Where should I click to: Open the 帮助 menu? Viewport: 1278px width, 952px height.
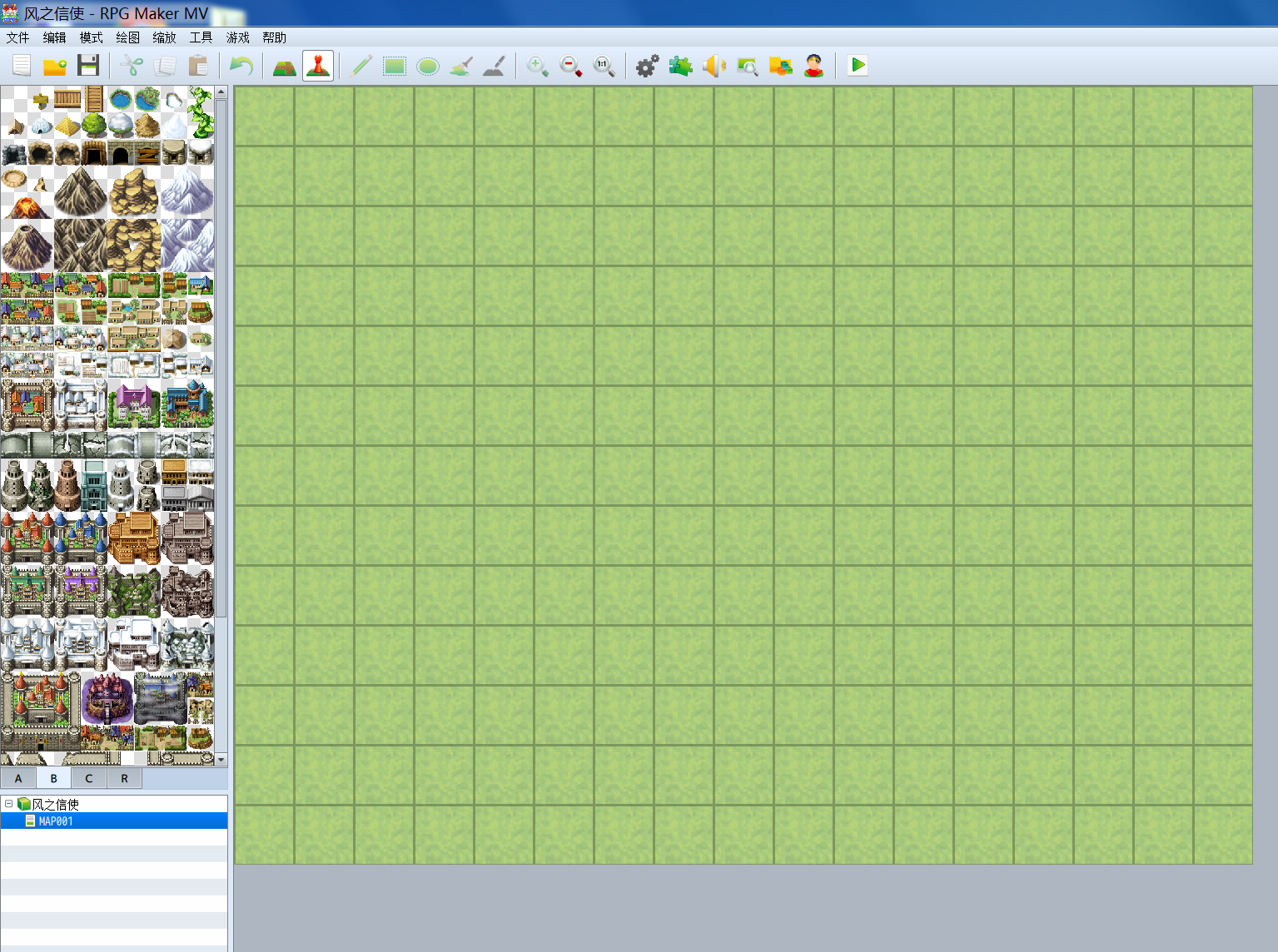tap(274, 37)
